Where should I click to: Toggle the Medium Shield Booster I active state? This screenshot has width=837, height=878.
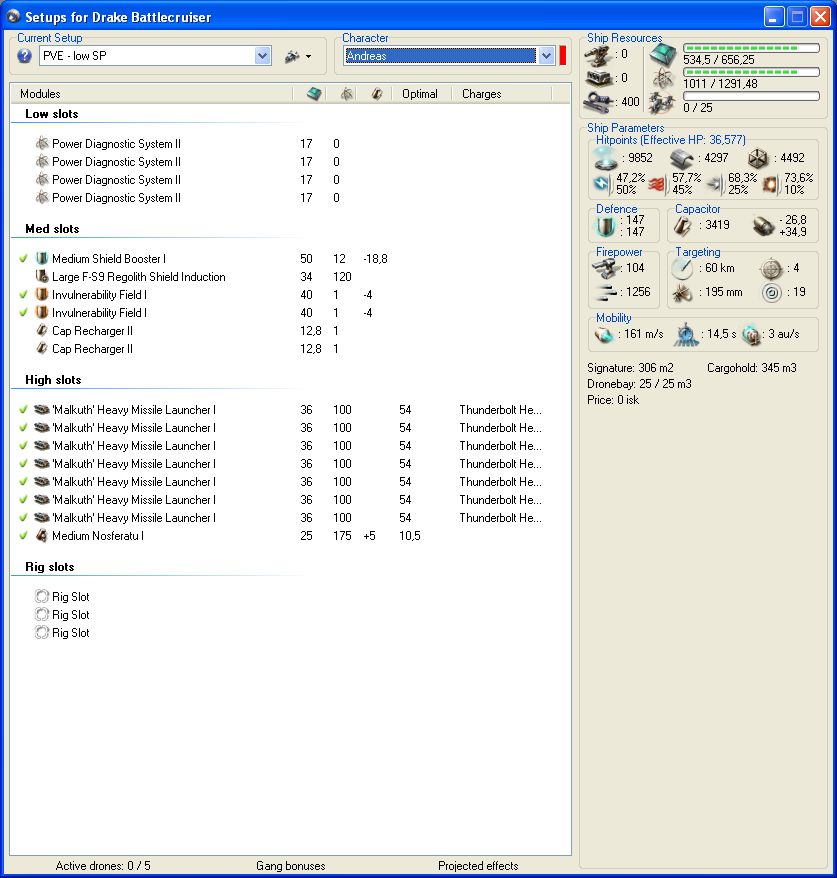tap(24, 259)
